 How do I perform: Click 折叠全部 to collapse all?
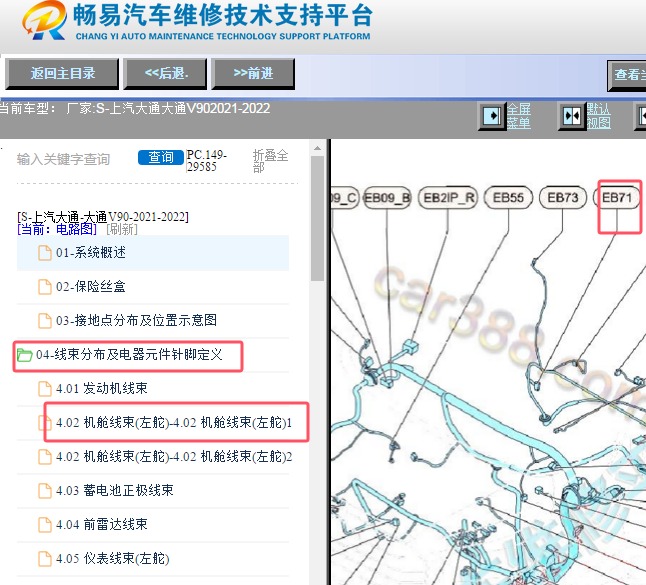[270, 161]
